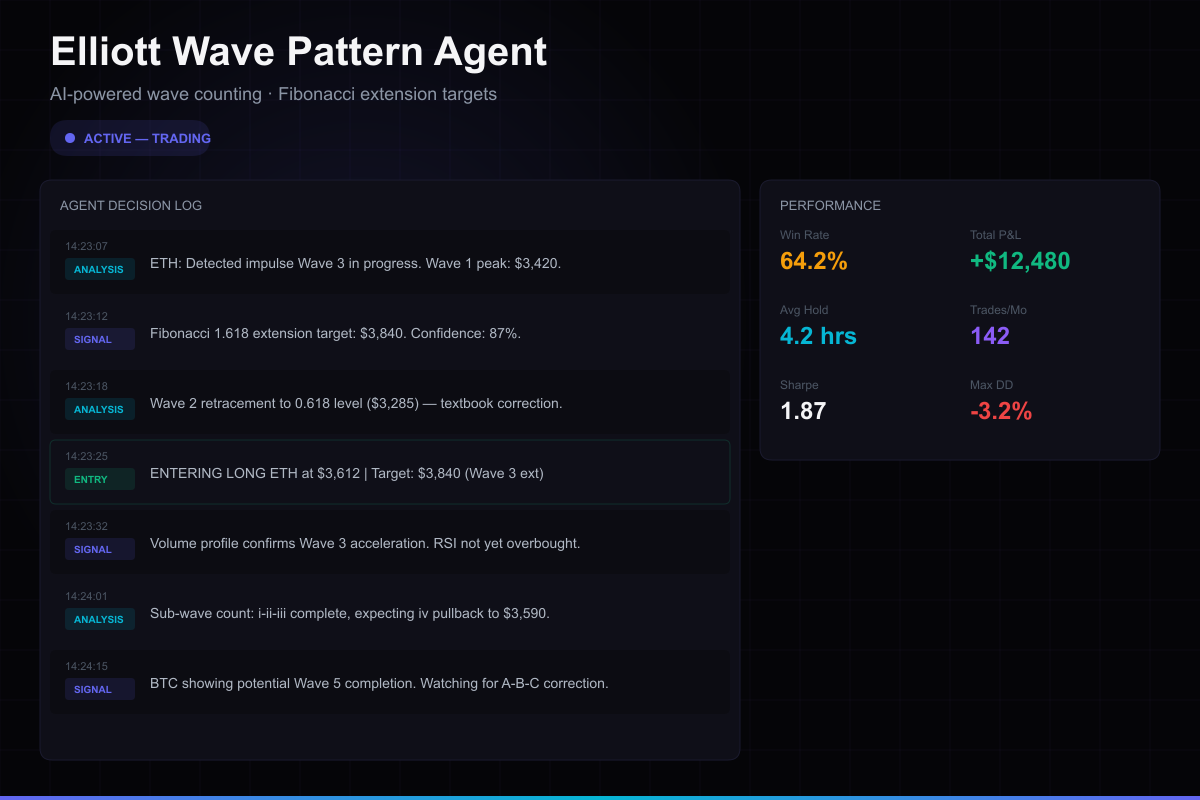1200x800 pixels.
Task: Enable the highlighted ENTERING LONG ETH entry row
Action: pyautogui.click(x=390, y=472)
